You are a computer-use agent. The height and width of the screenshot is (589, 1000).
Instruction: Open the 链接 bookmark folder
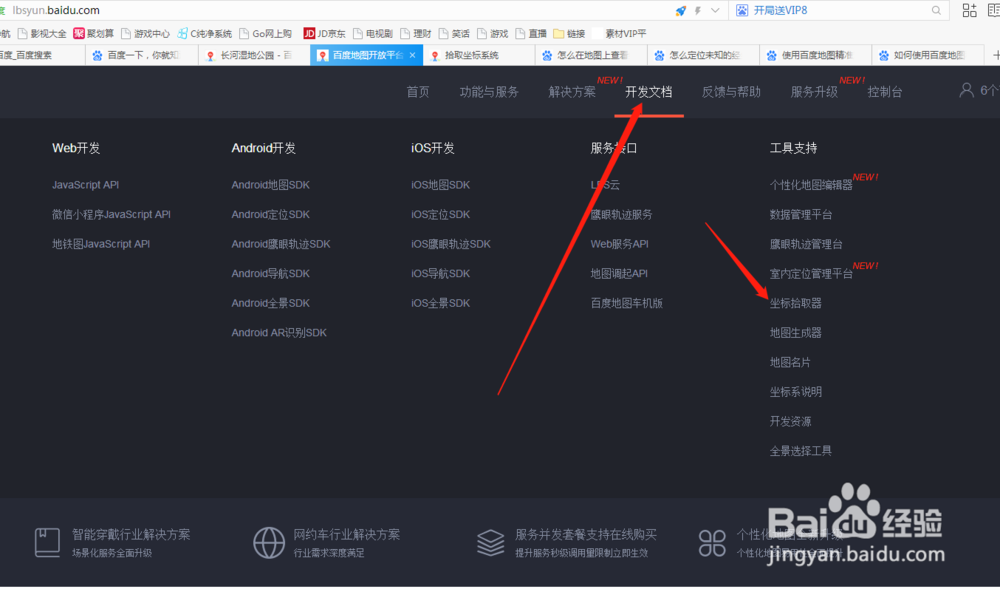(569, 34)
